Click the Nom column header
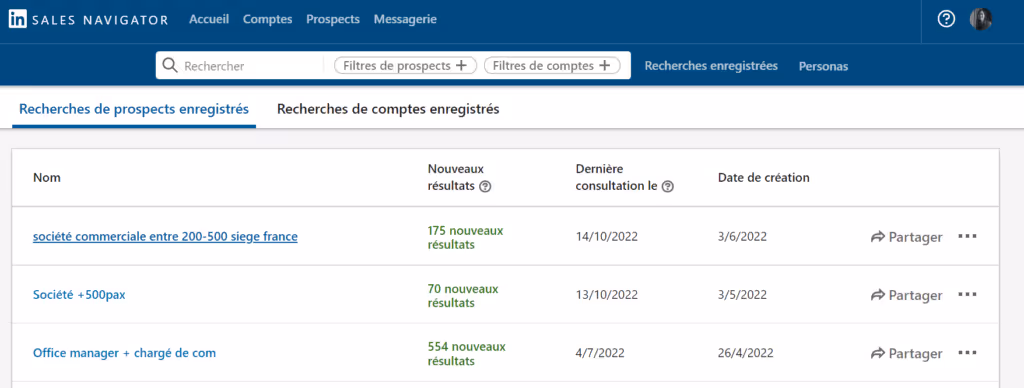 tap(46, 178)
